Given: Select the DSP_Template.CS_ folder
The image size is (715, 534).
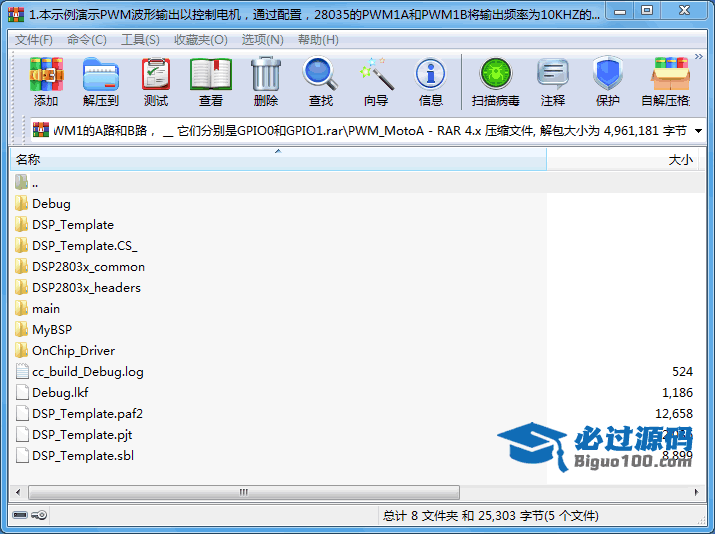Looking at the screenshot, I should 76,245.
